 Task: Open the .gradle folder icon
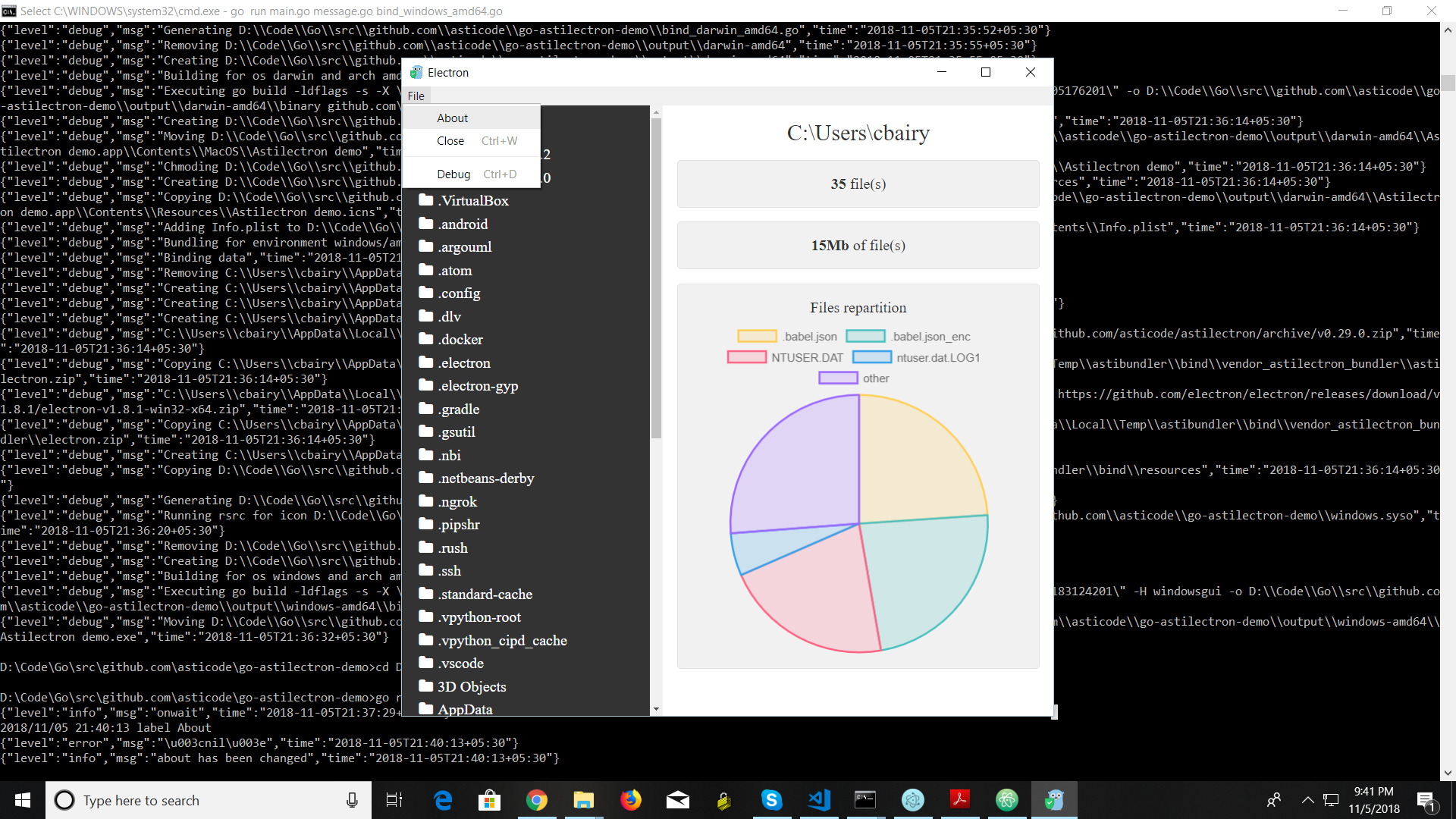(427, 409)
